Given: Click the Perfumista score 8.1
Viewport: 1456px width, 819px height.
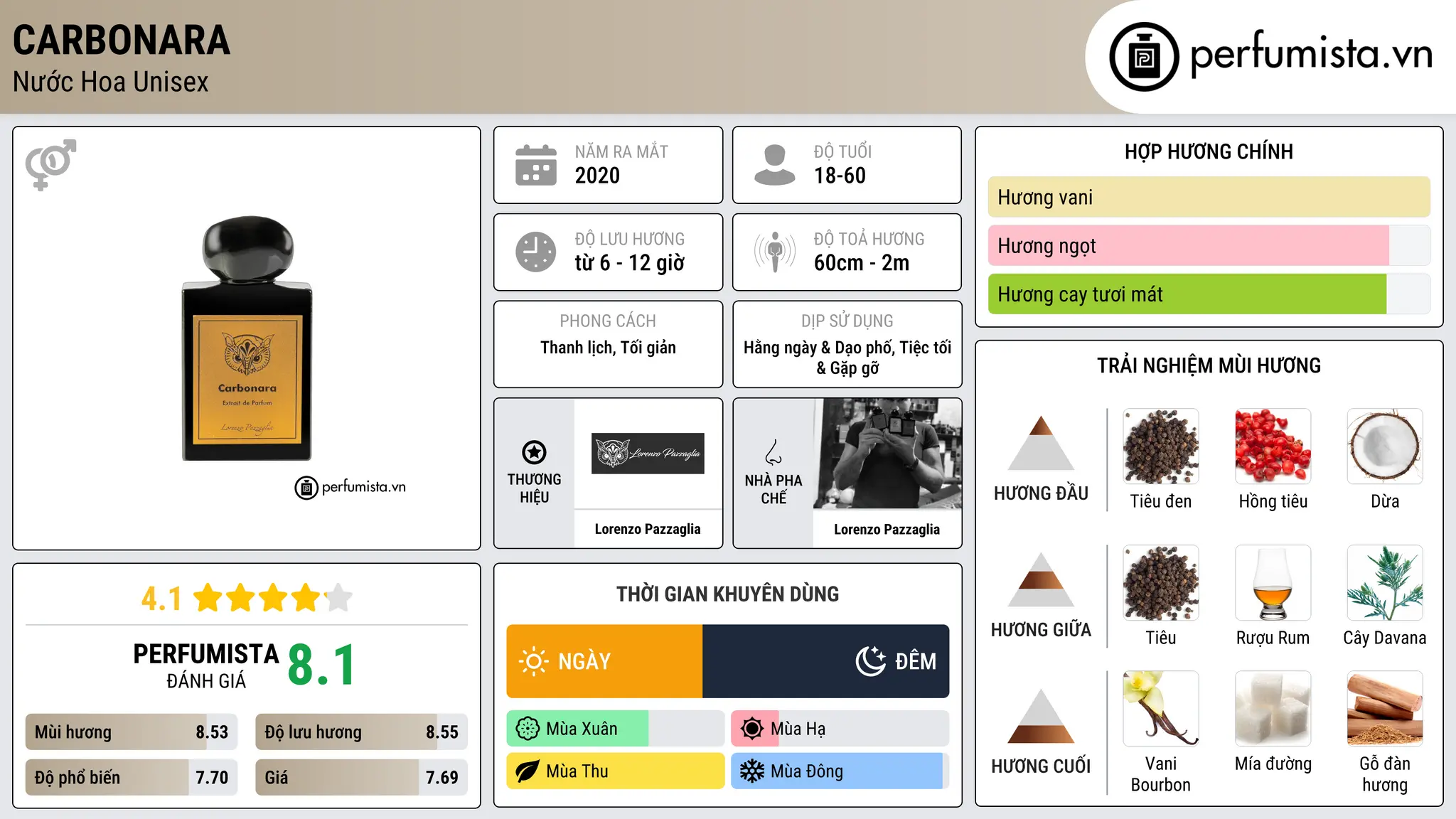Looking at the screenshot, I should coord(321,665).
